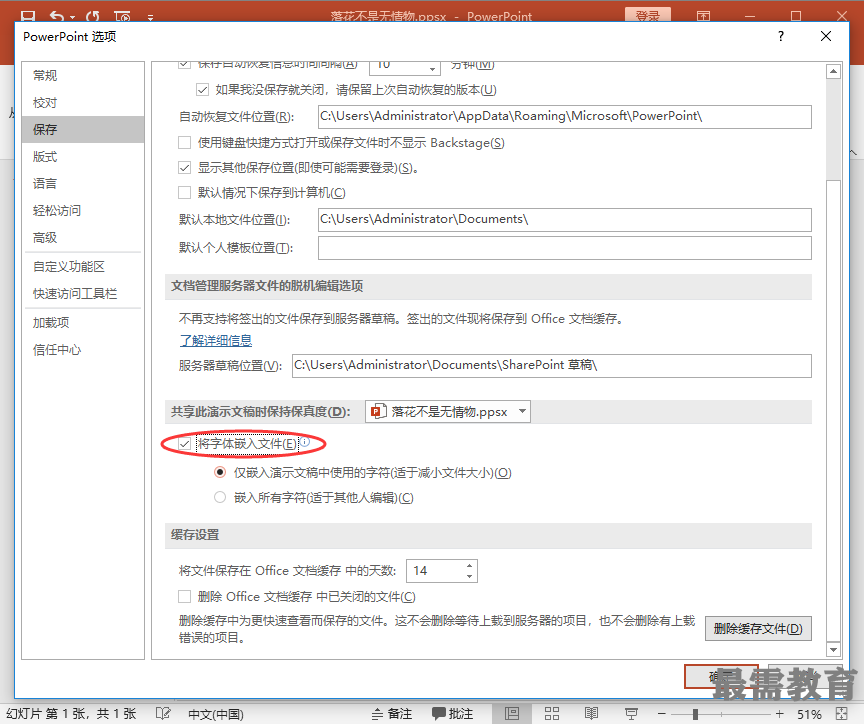This screenshot has height=724, width=864.
Task: Click the Save icon in PowerPoint title bar
Action: pos(28,16)
